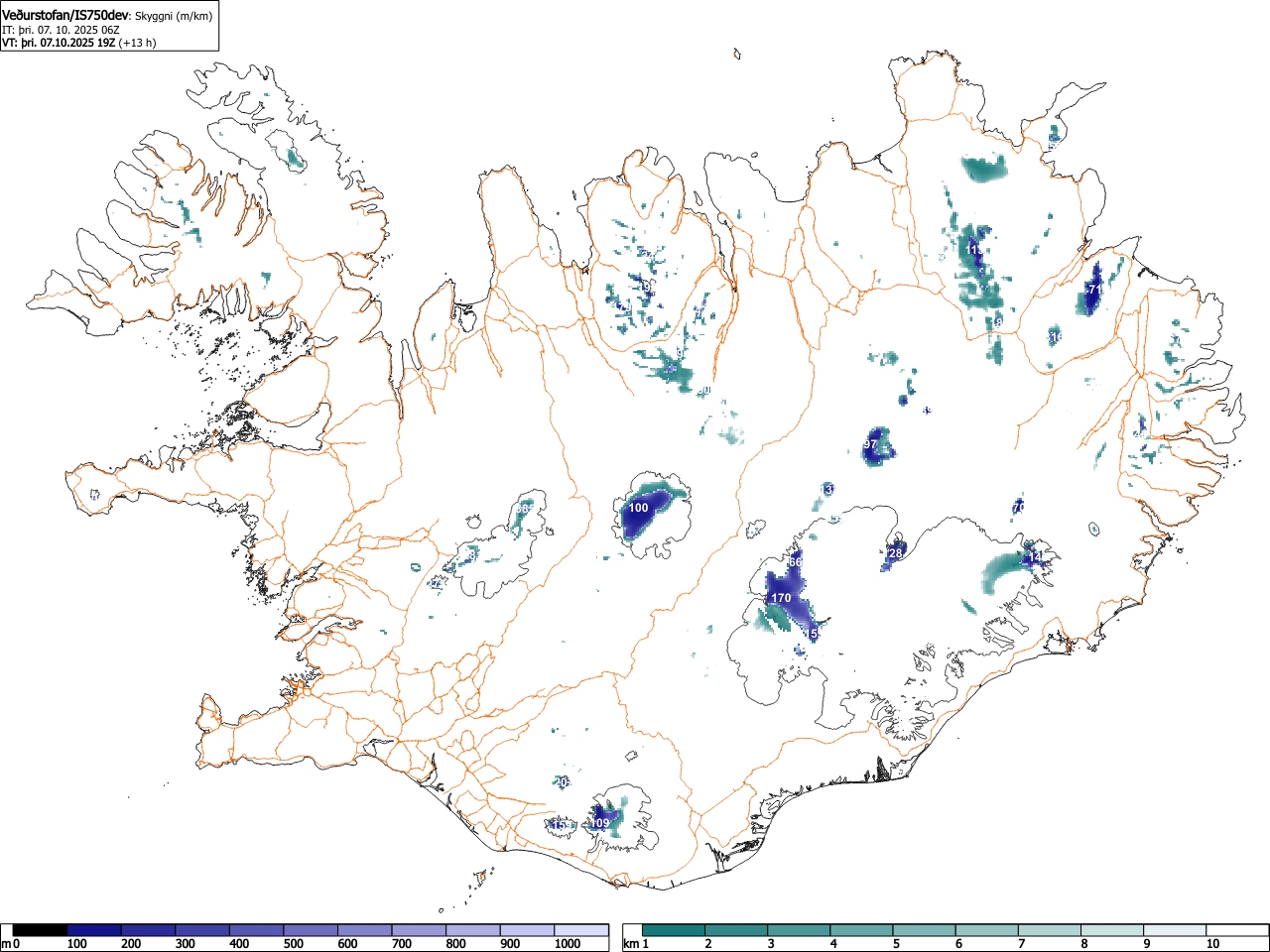Click the 1–2 km dark teal swatch
Image resolution: width=1270 pixels, height=952 pixels.
(x=675, y=930)
